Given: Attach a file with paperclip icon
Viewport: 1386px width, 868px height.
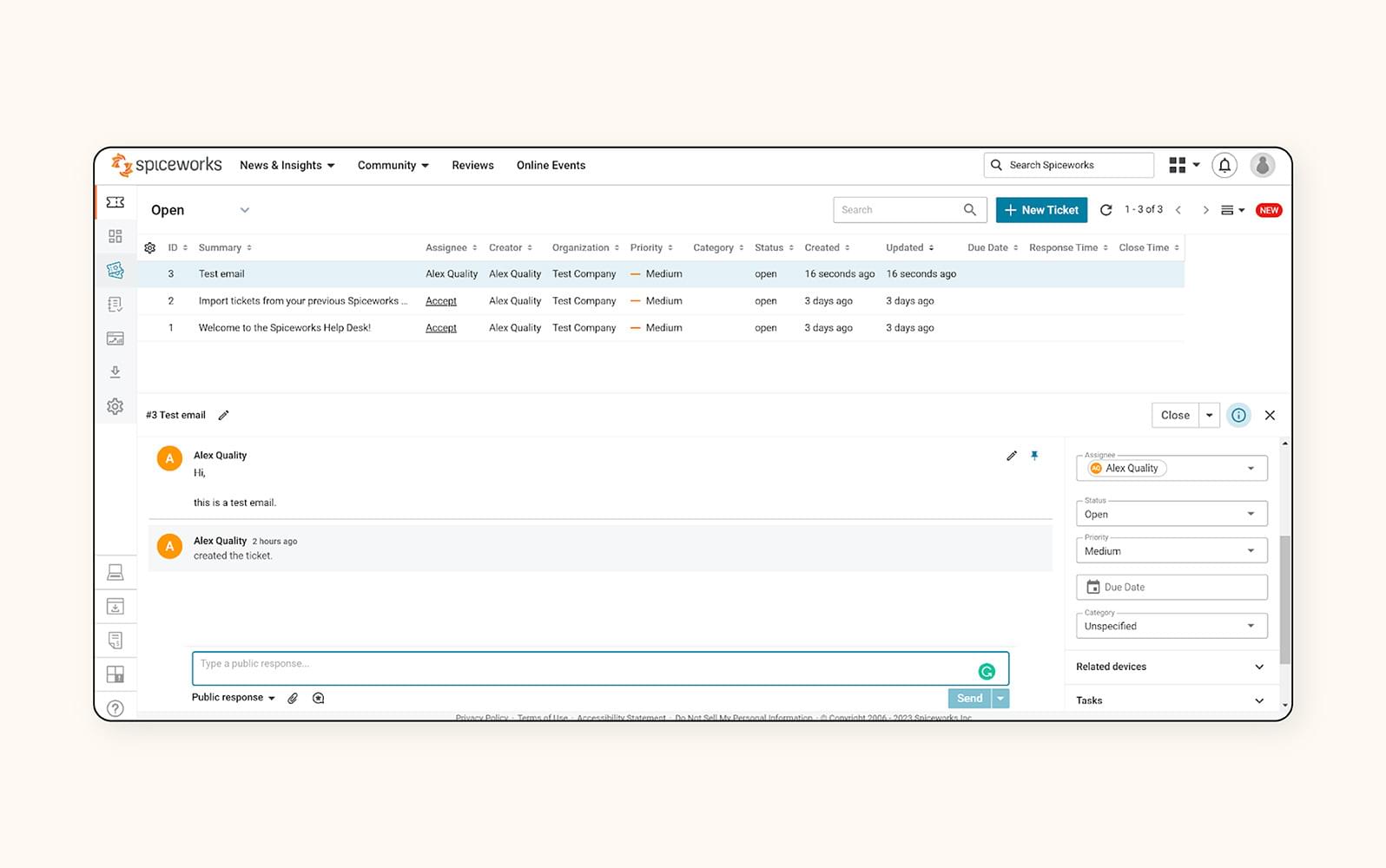Looking at the screenshot, I should click(x=293, y=698).
